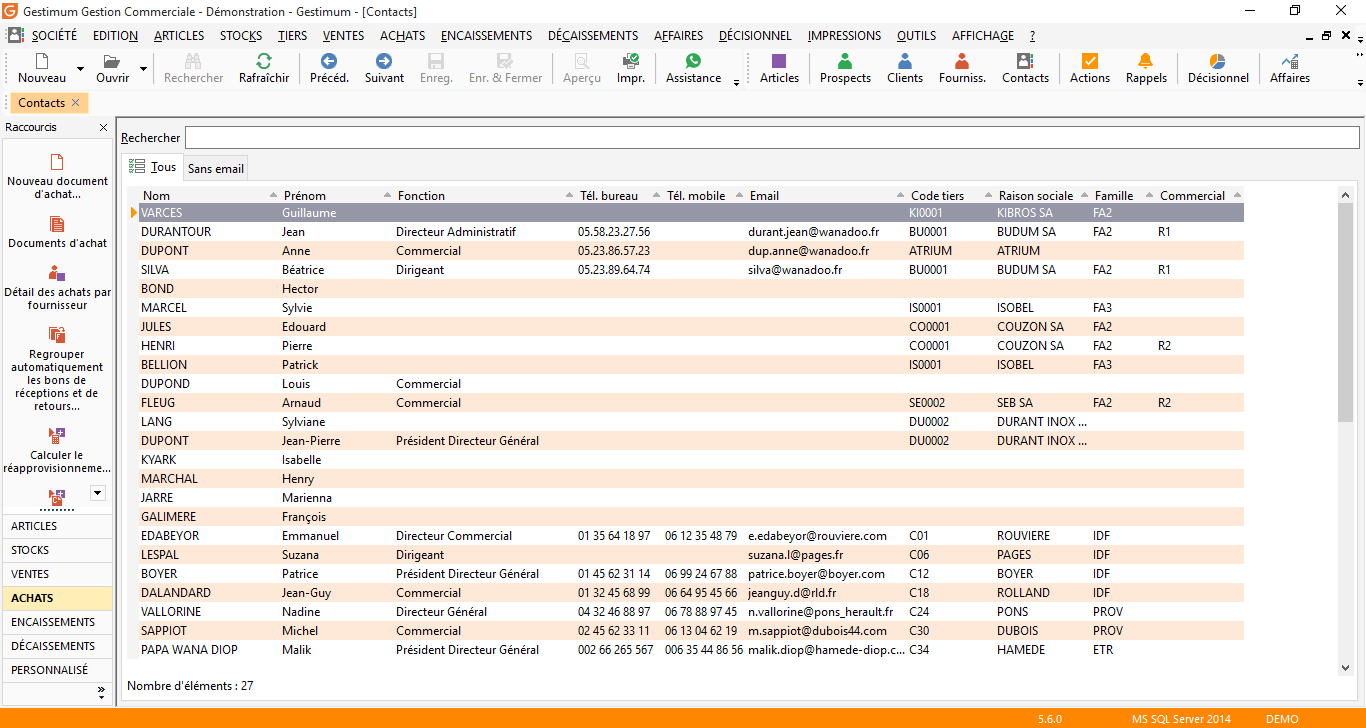Screen dimensions: 1366x728
Task: Click Regrouper automatiquement les bons shortcut
Action: [57, 369]
